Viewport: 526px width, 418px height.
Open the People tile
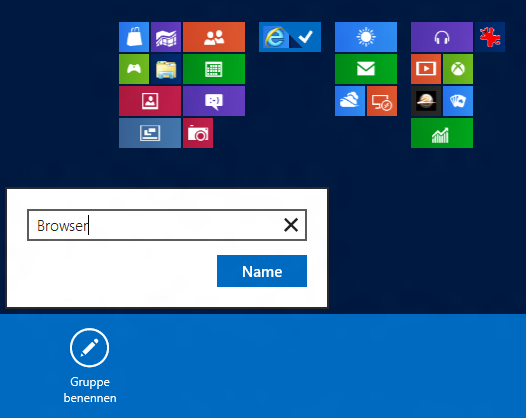point(214,37)
